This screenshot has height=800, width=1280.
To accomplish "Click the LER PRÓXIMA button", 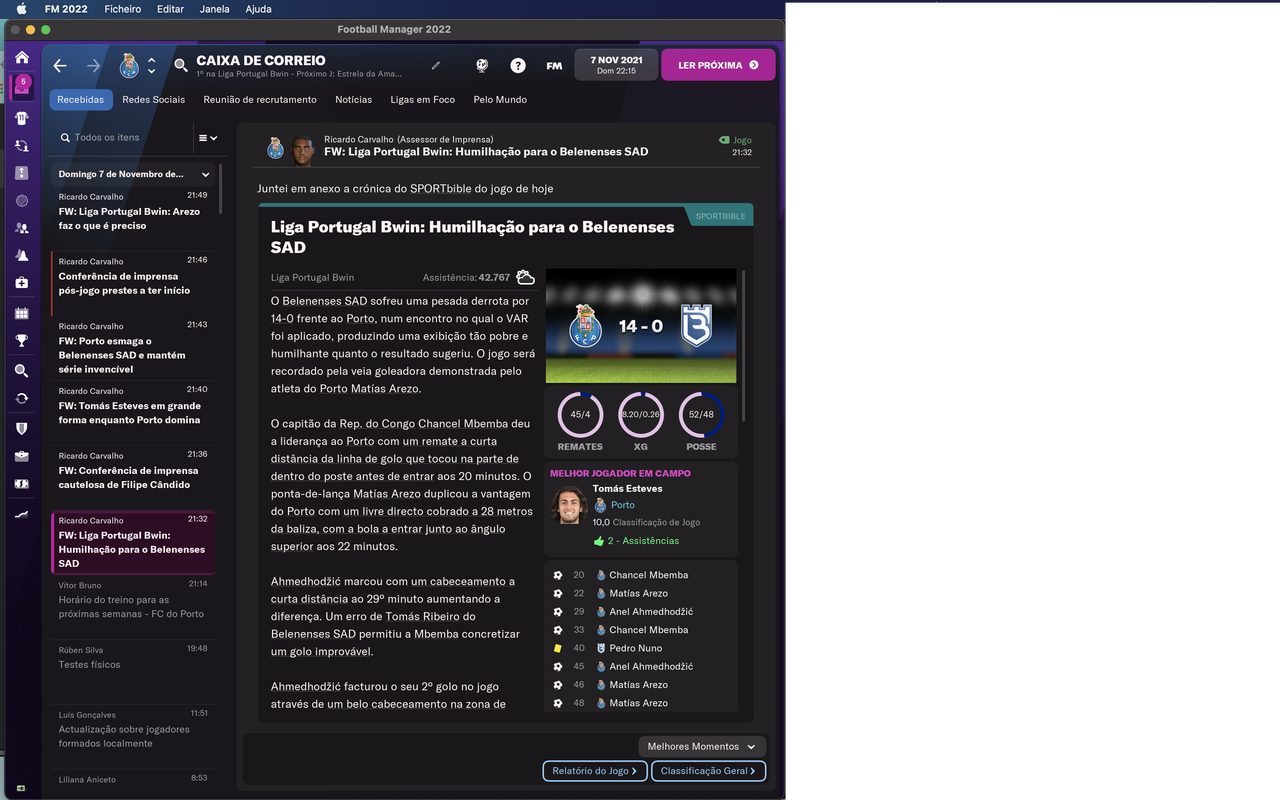I will click(718, 65).
